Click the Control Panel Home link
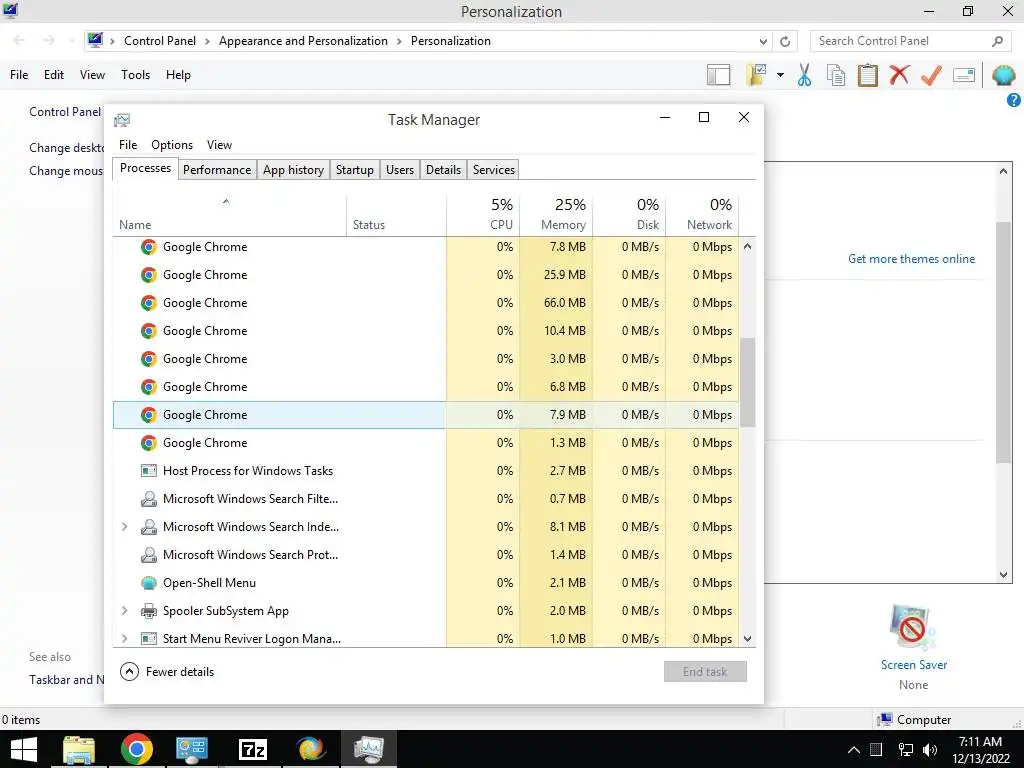1024x768 pixels. coord(65,112)
